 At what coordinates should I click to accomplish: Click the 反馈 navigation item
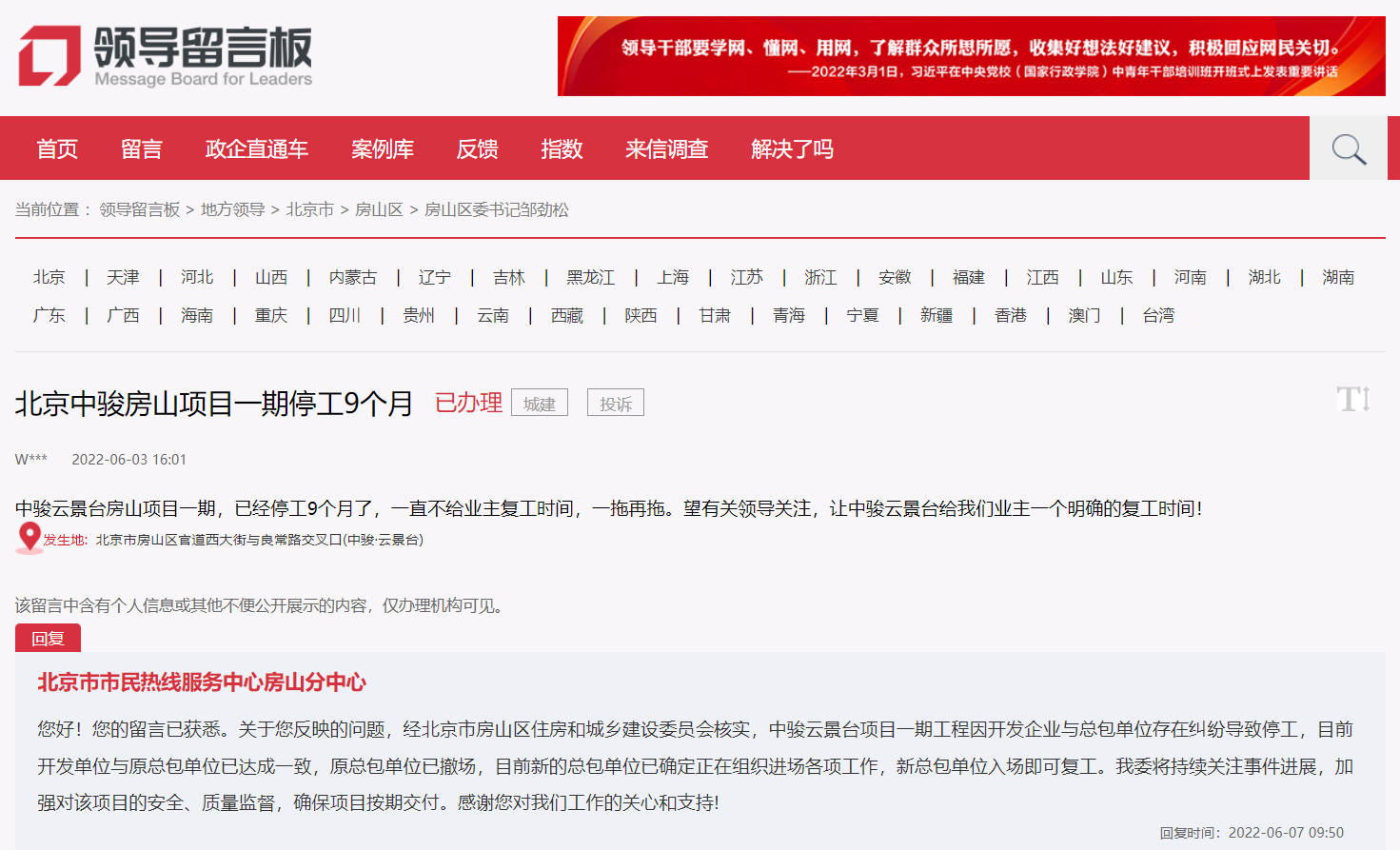(477, 148)
